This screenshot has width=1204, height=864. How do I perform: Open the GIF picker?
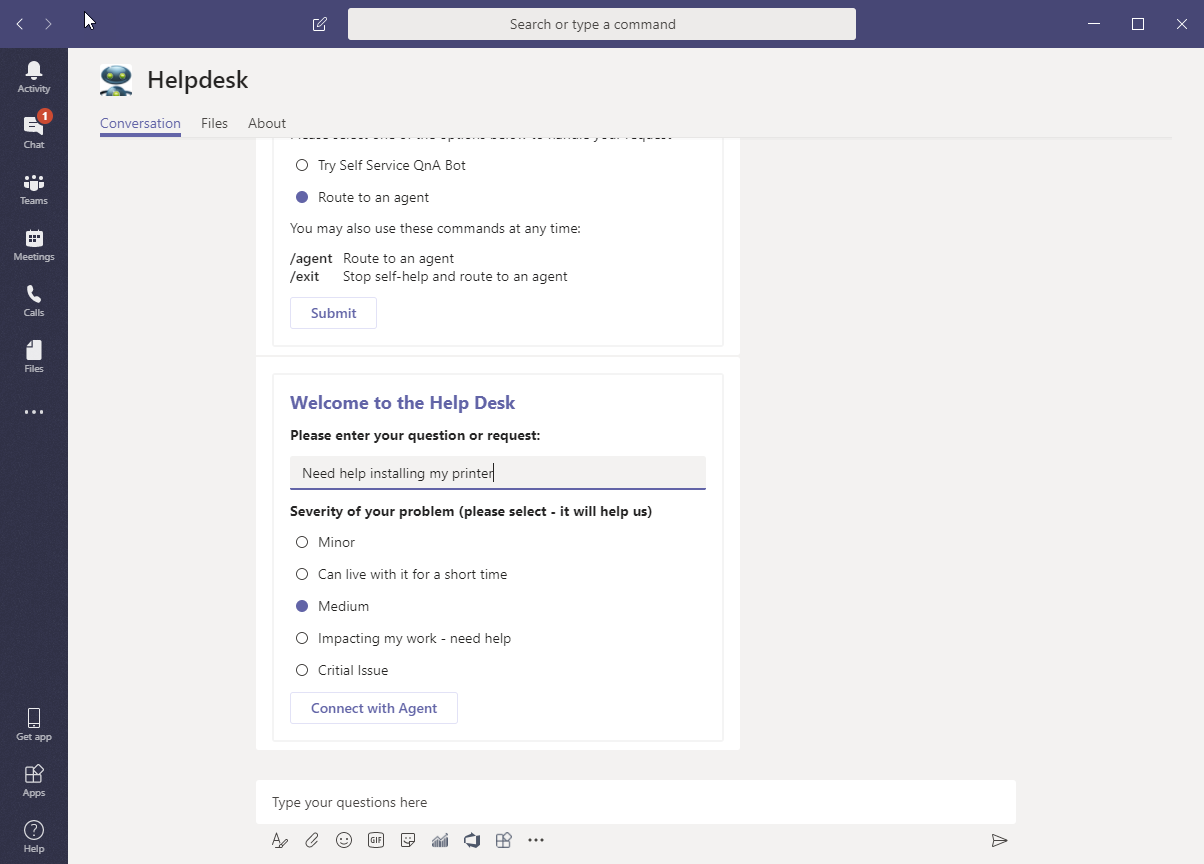coord(376,840)
